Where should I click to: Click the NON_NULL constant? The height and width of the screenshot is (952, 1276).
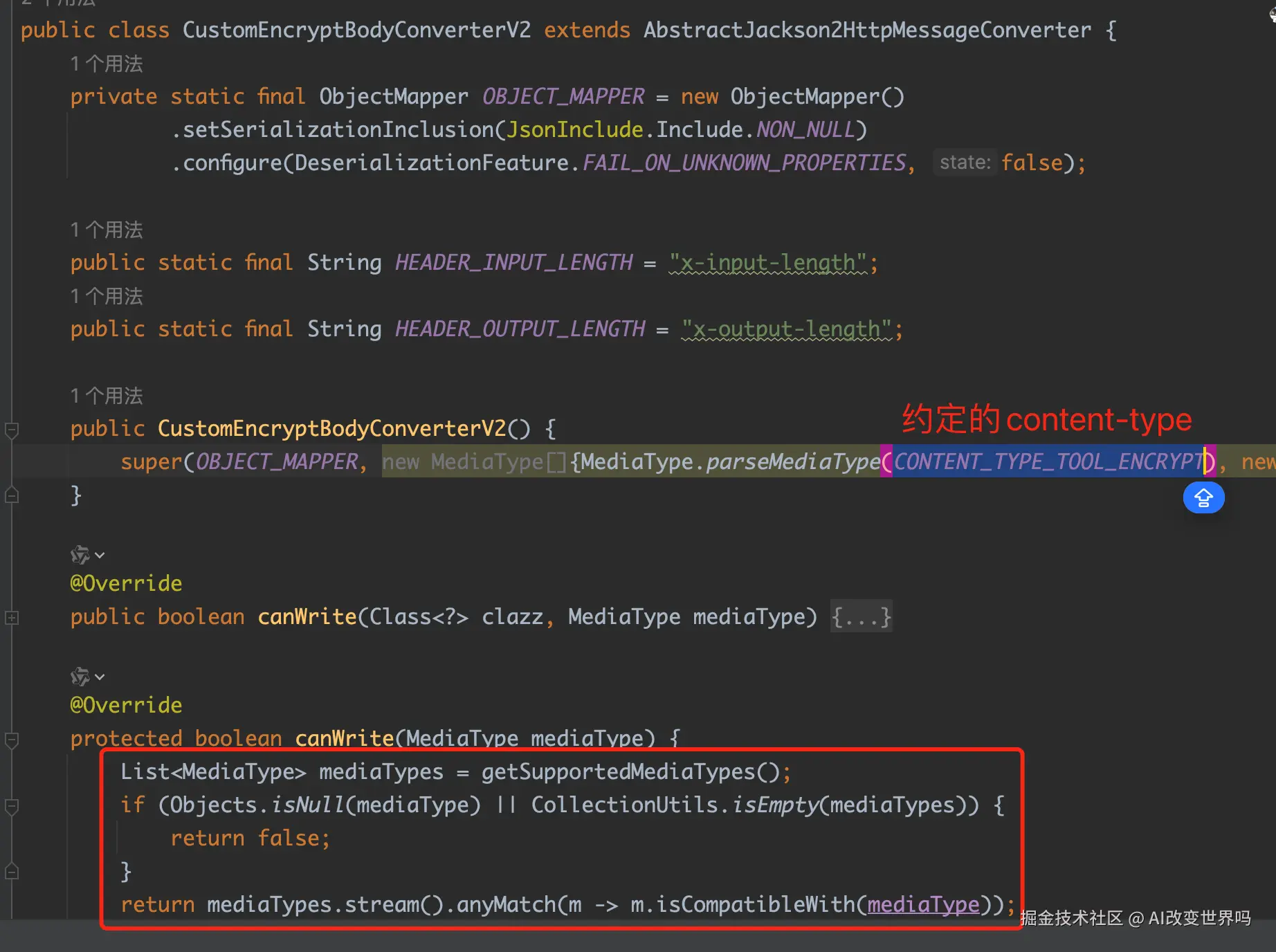(805, 129)
